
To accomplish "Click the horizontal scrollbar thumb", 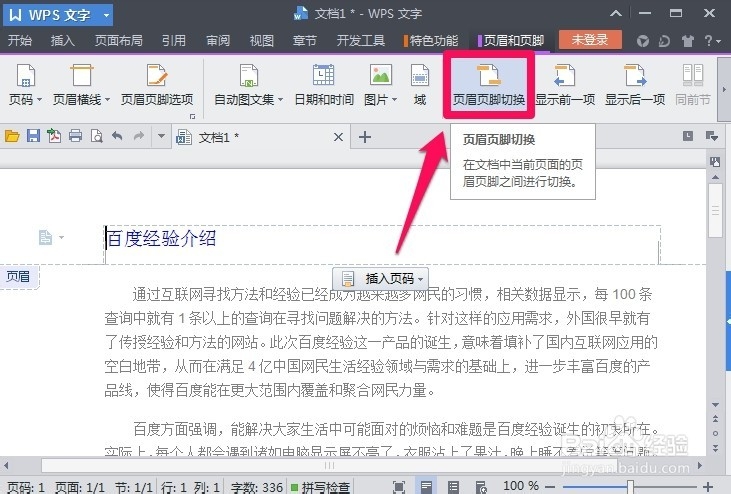I will (329, 465).
